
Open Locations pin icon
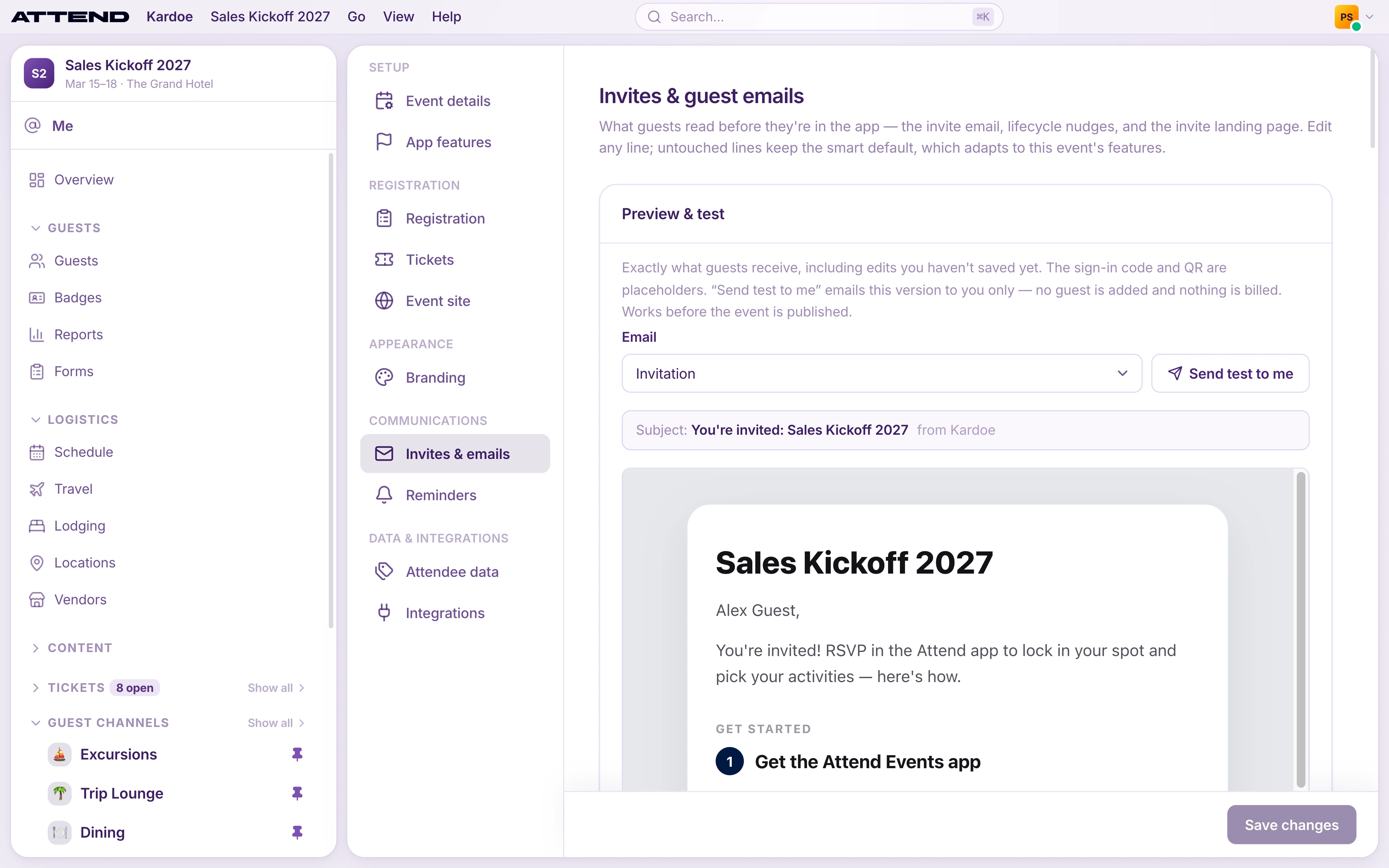click(x=37, y=563)
